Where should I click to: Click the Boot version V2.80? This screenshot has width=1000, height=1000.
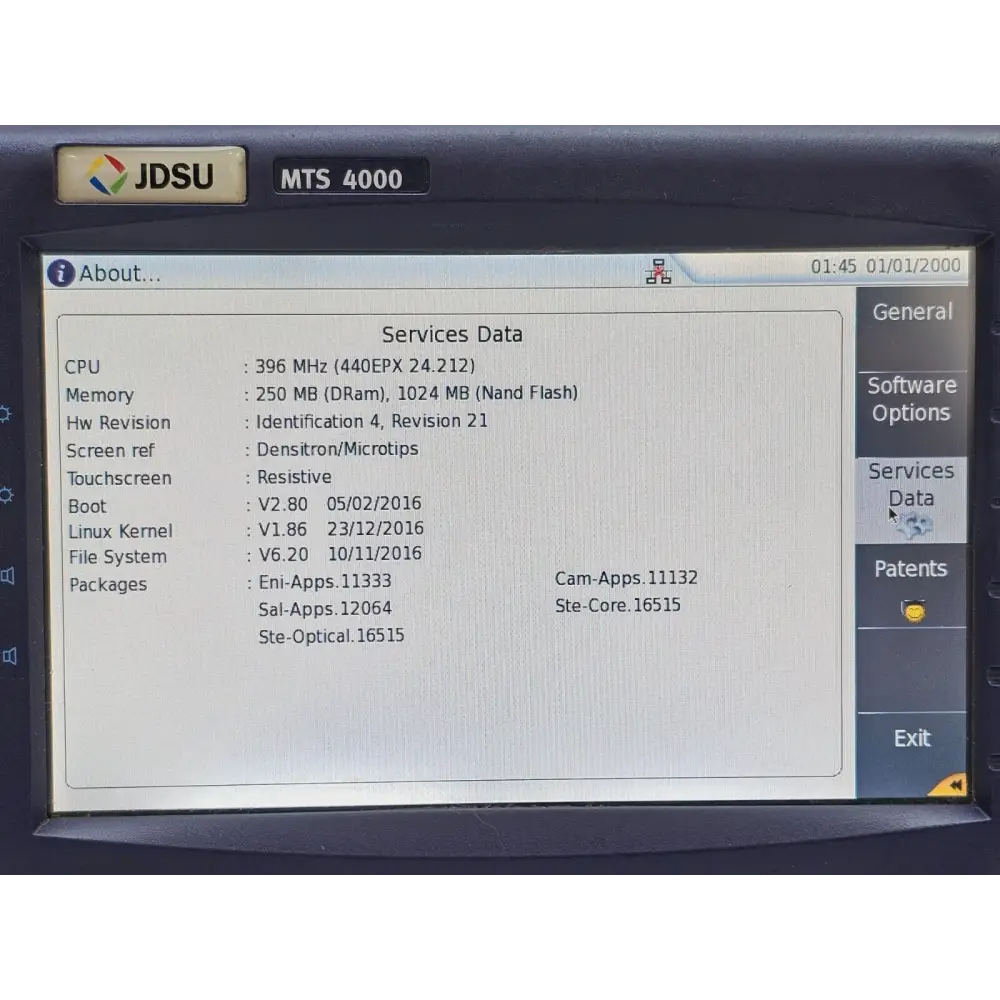tap(283, 504)
